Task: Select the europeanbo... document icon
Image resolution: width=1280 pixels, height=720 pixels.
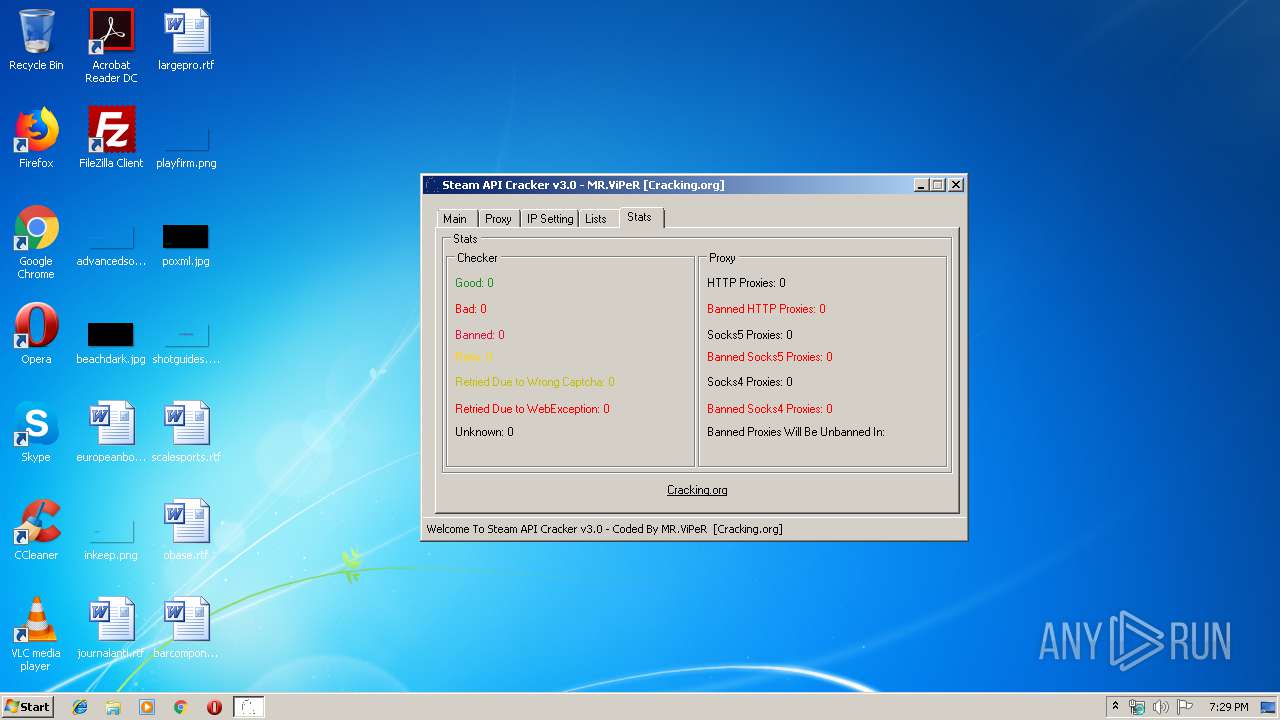Action: tap(111, 432)
